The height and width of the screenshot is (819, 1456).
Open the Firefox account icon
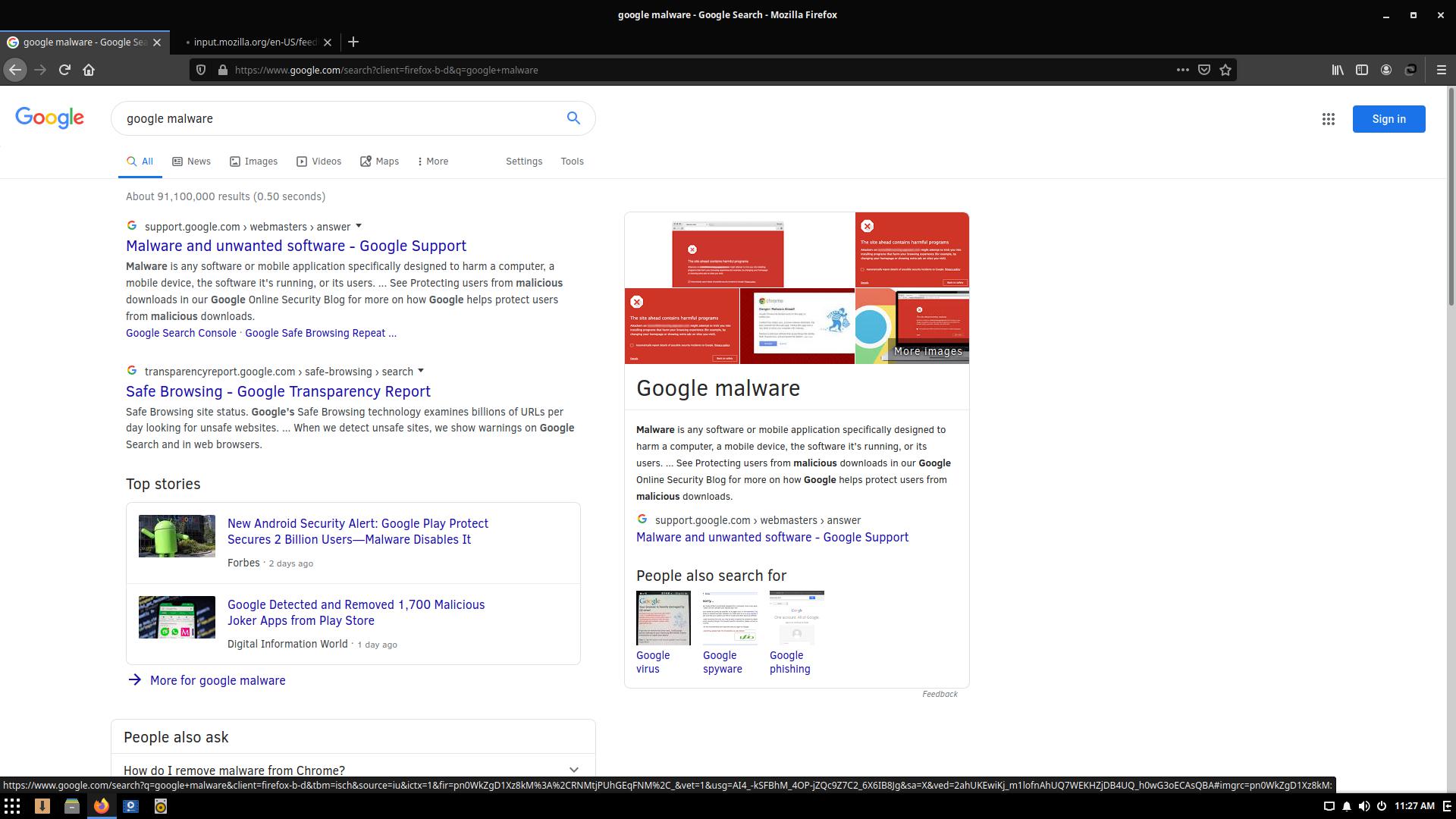[x=1386, y=70]
